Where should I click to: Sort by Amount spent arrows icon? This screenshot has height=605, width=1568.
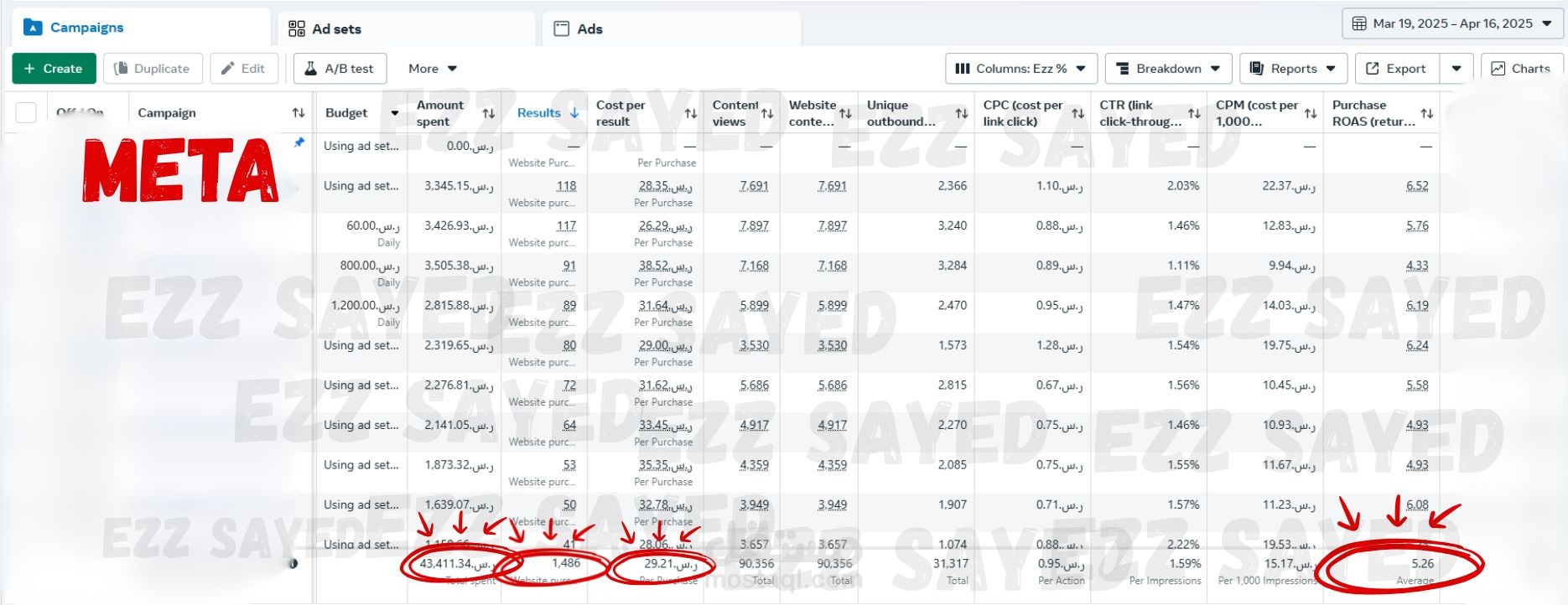(489, 113)
